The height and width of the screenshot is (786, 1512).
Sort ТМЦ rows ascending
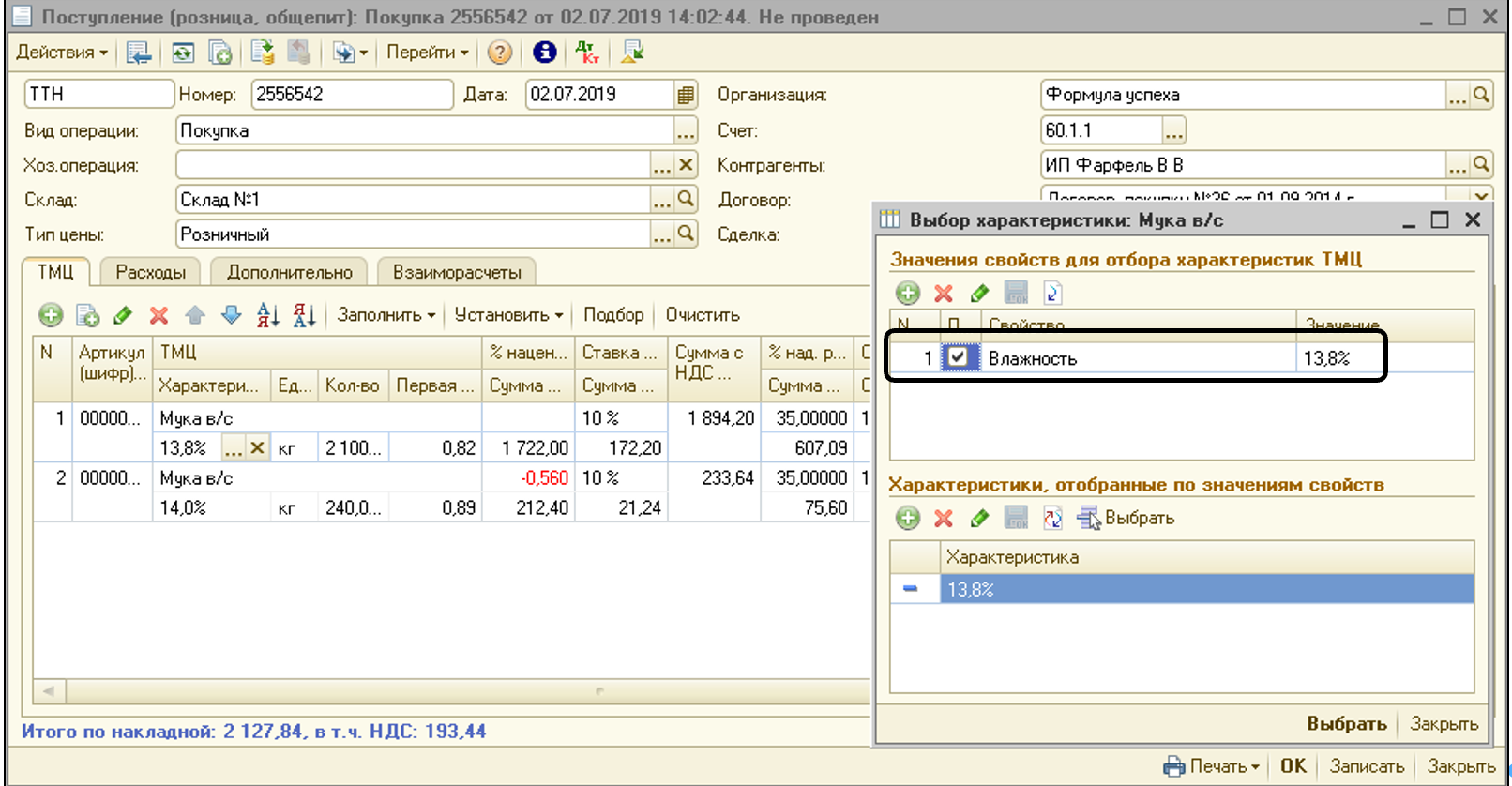pyautogui.click(x=267, y=315)
